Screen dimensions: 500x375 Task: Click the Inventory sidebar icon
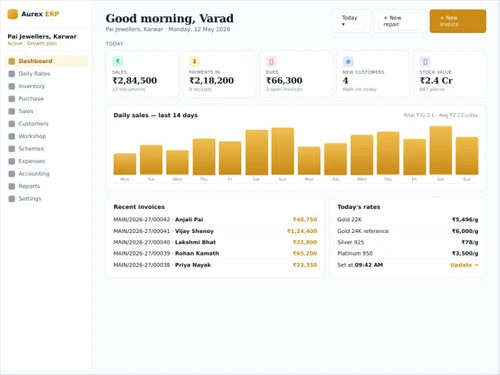[12, 86]
